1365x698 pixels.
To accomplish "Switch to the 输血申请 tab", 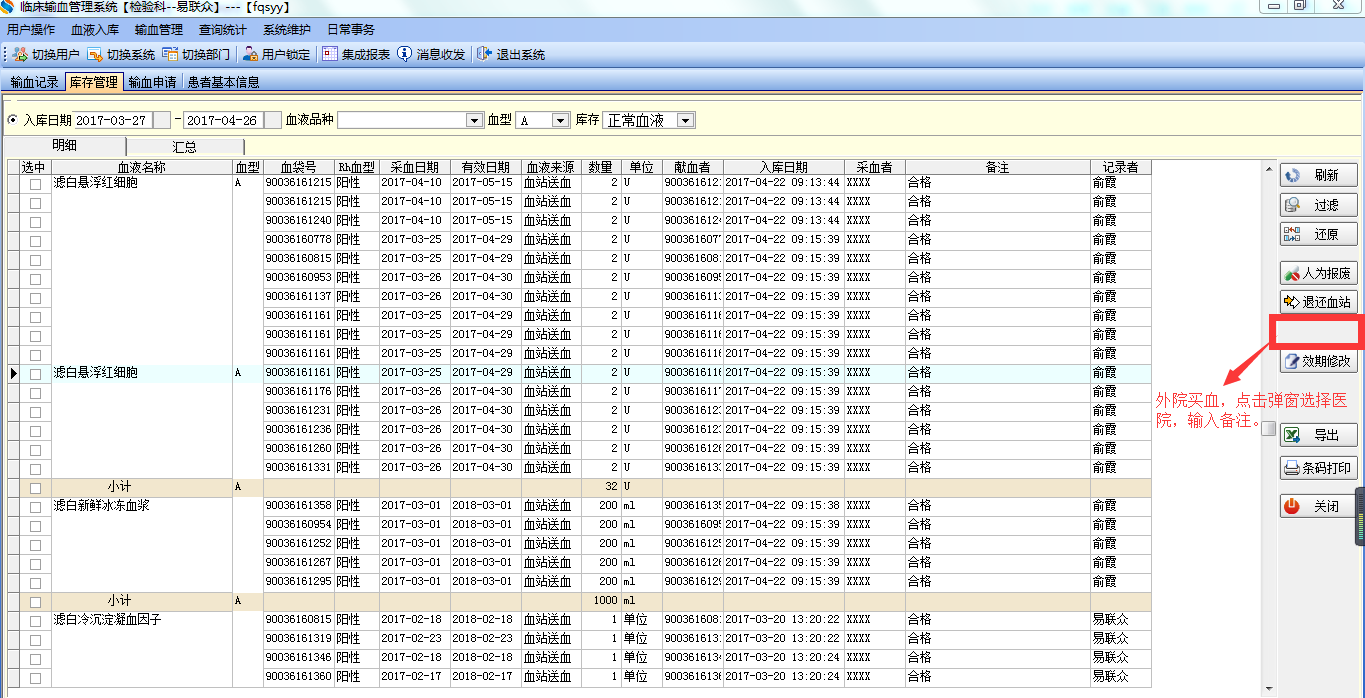I will tap(152, 82).
